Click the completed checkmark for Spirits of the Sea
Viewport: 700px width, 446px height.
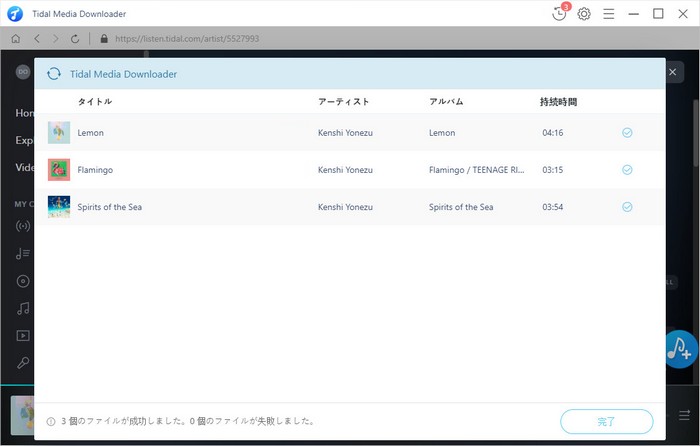[x=627, y=207]
